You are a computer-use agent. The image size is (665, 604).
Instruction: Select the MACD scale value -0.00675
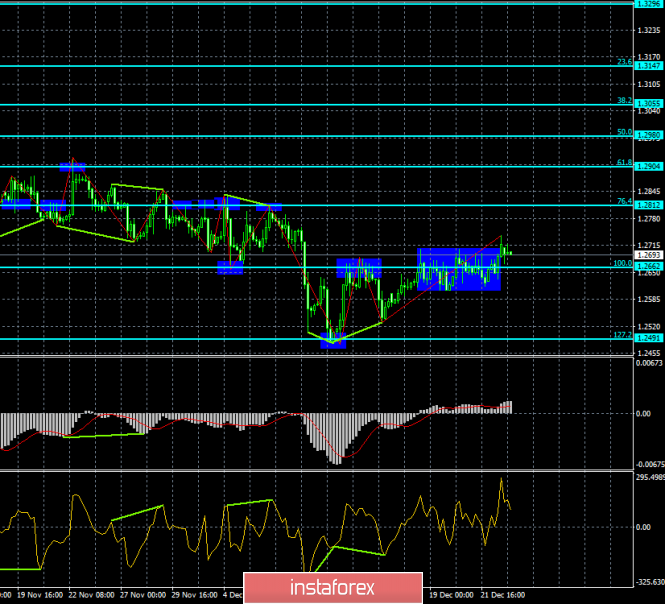(649, 464)
